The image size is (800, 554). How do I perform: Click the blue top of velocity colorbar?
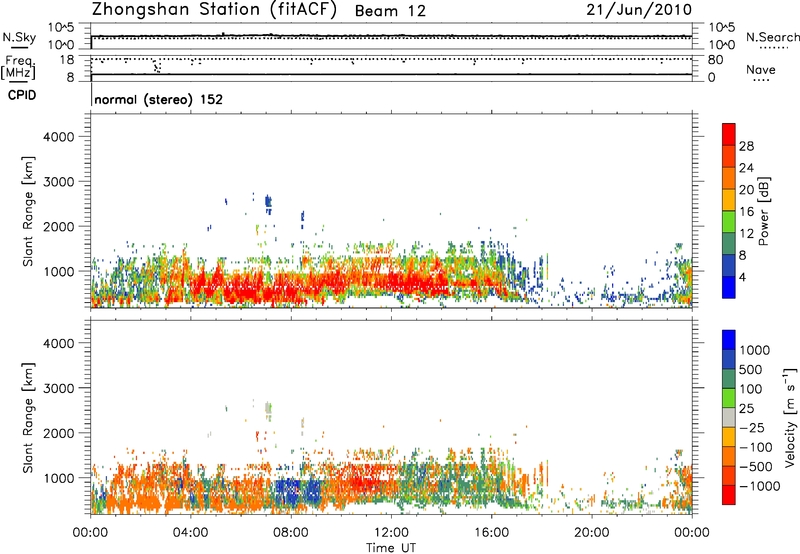coord(729,340)
